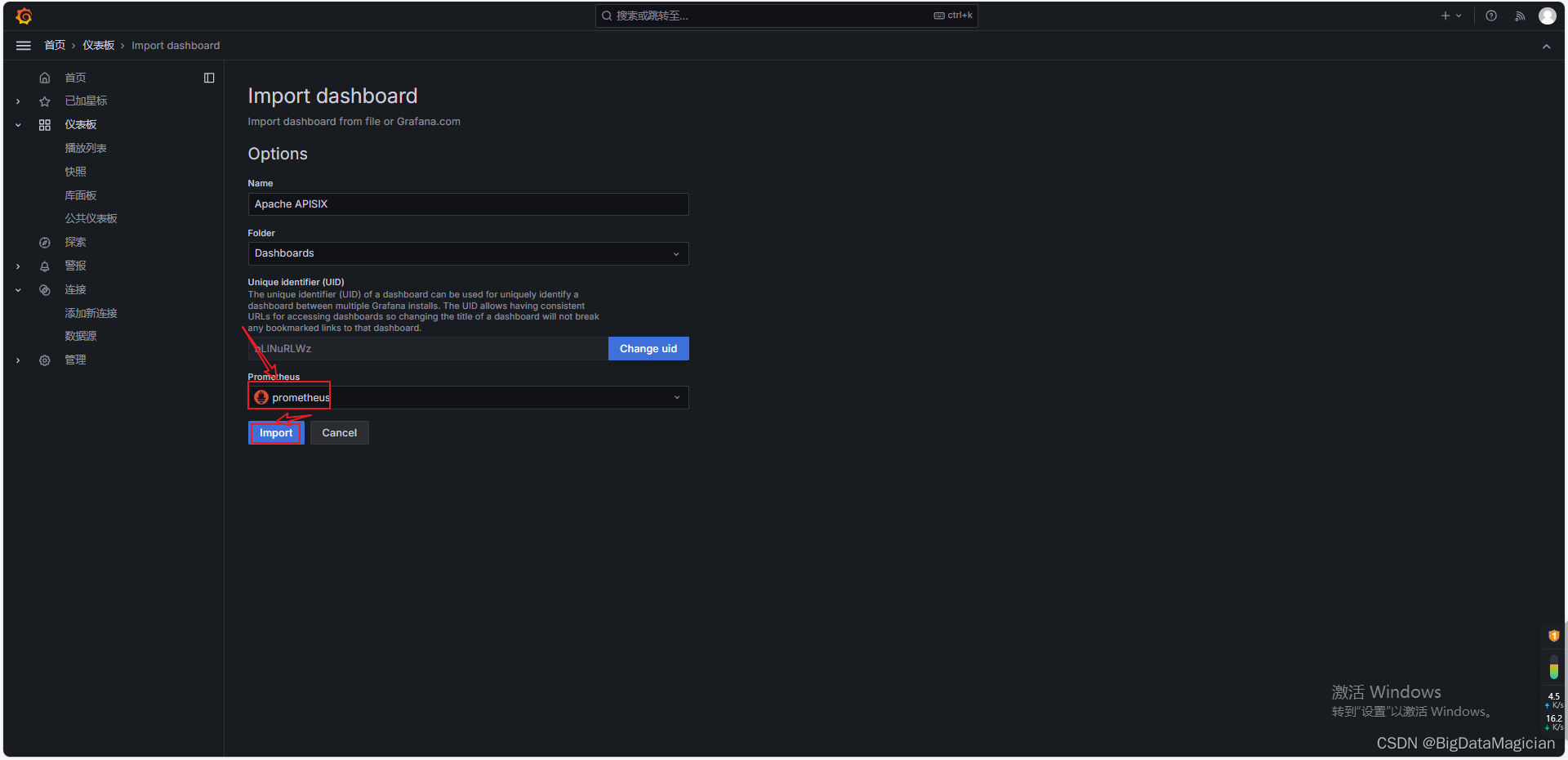Click the ctrl+k shortcut hint
Viewport: 1568px width, 760px height.
tap(953, 16)
